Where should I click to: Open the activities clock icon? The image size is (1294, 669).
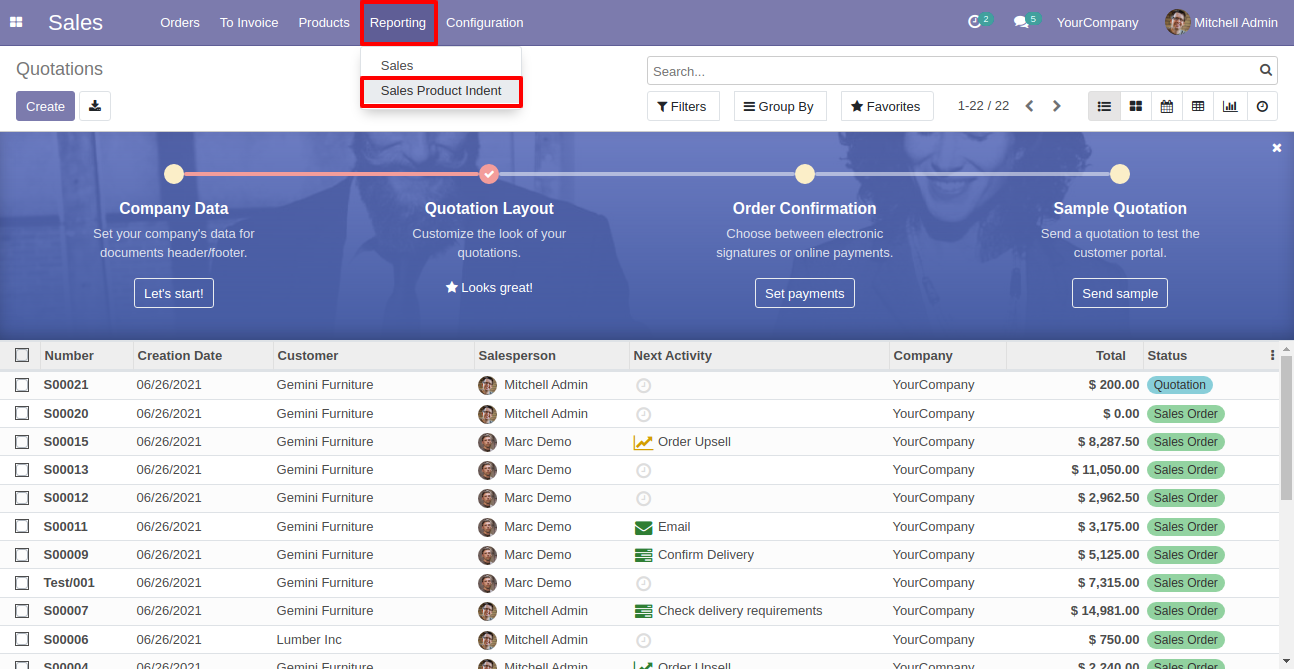(975, 22)
